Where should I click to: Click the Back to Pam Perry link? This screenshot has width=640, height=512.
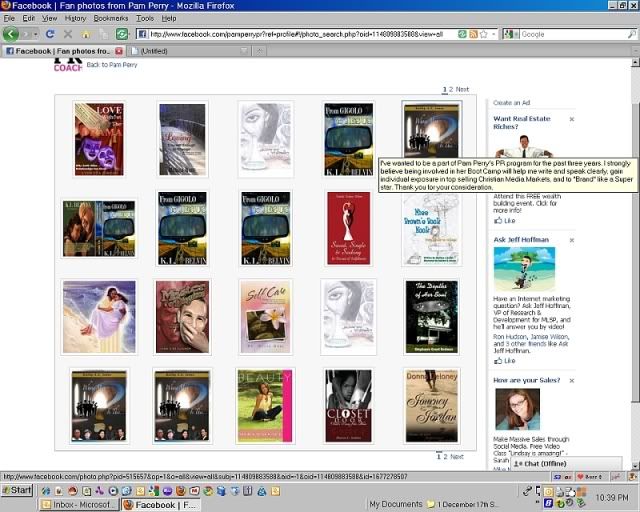pyautogui.click(x=112, y=65)
